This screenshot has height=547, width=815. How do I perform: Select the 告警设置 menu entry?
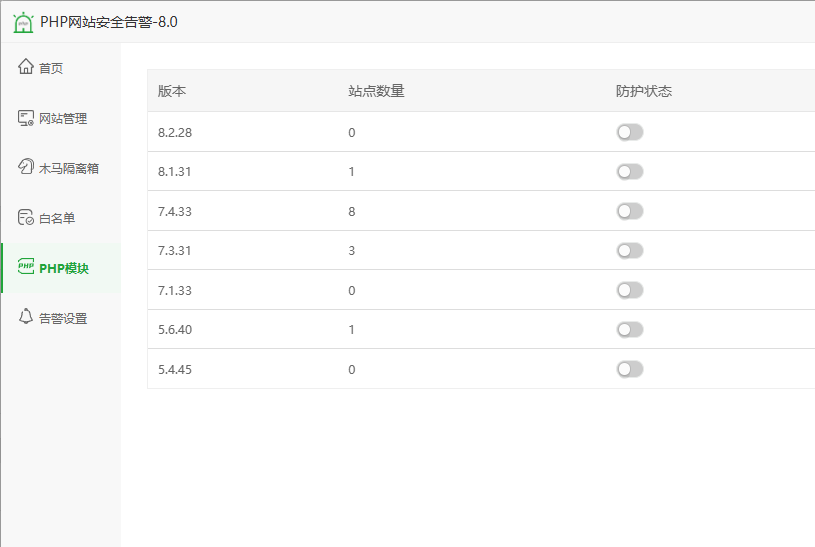coord(63,318)
